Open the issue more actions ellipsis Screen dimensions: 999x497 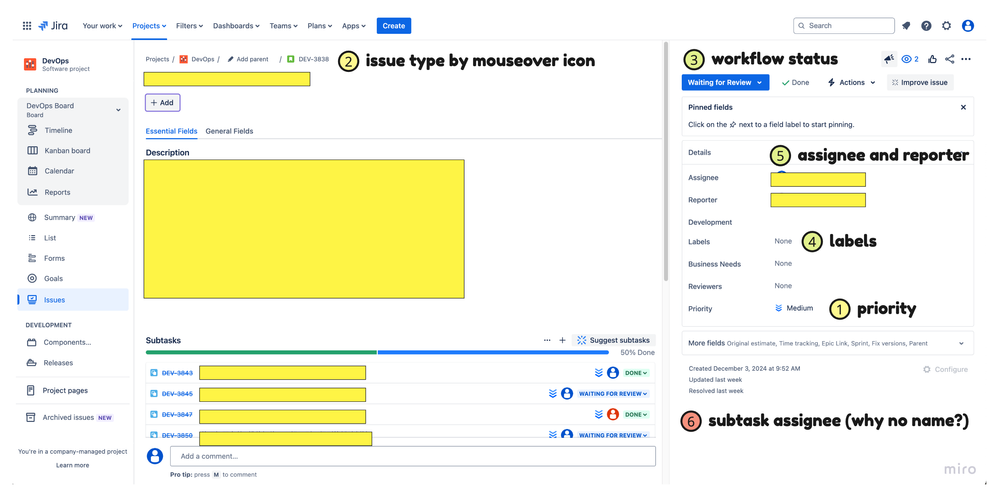tap(966, 59)
